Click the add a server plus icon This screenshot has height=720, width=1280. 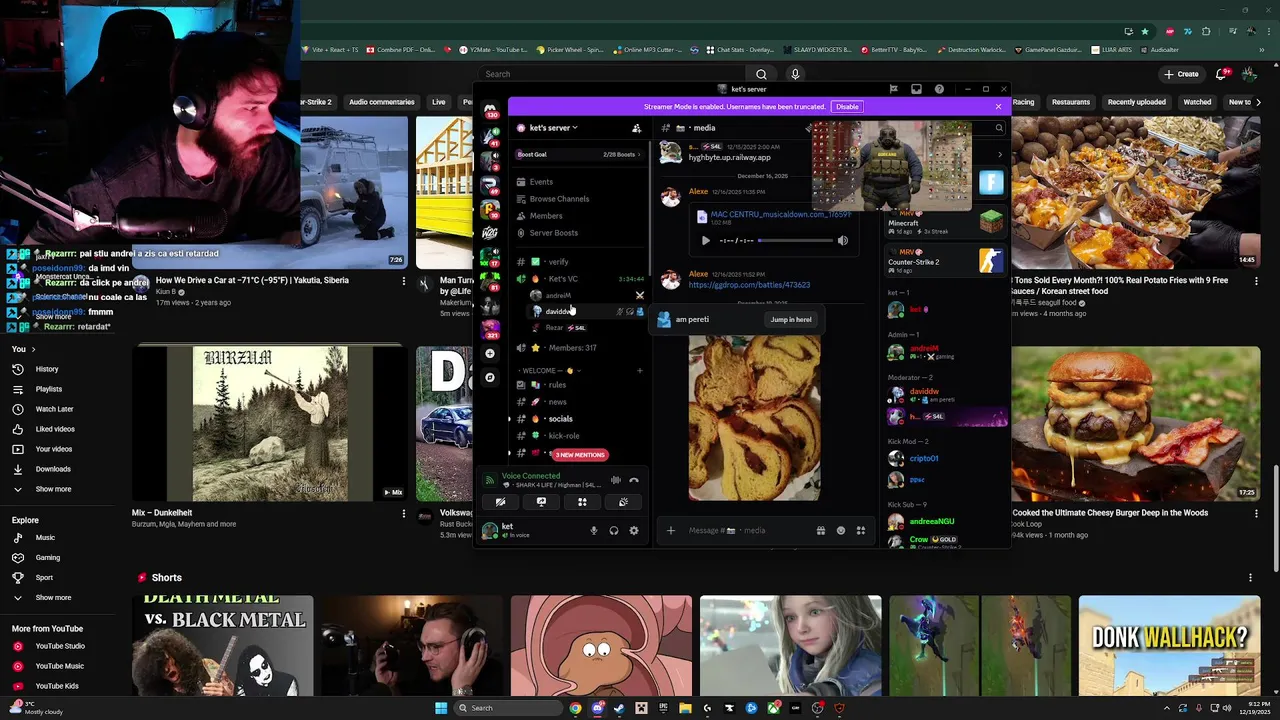coord(490,353)
